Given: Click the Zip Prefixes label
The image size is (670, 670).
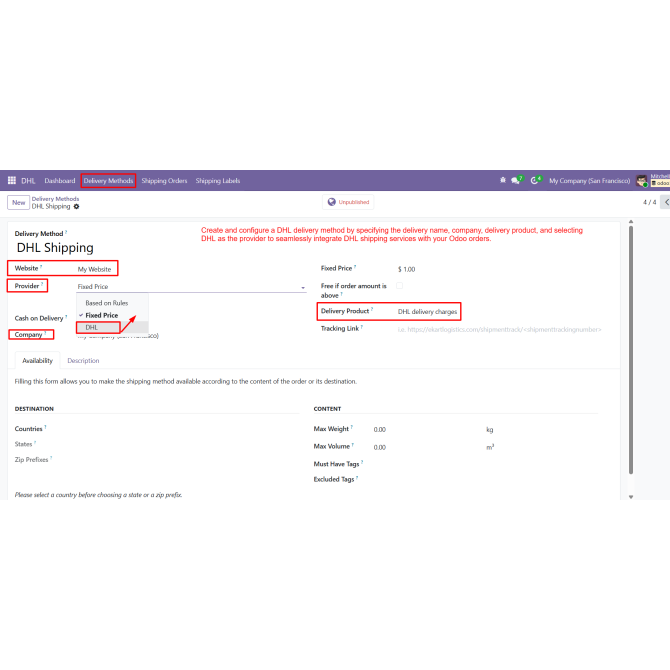Looking at the screenshot, I should point(31,460).
